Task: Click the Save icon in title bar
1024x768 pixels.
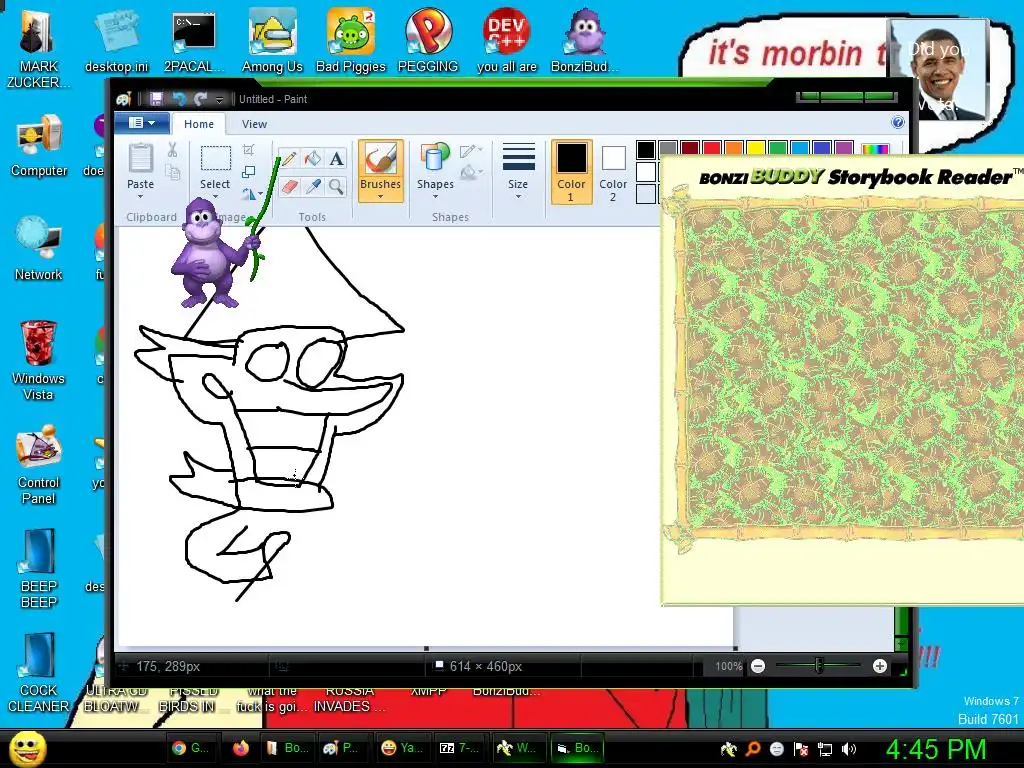Action: point(156,99)
